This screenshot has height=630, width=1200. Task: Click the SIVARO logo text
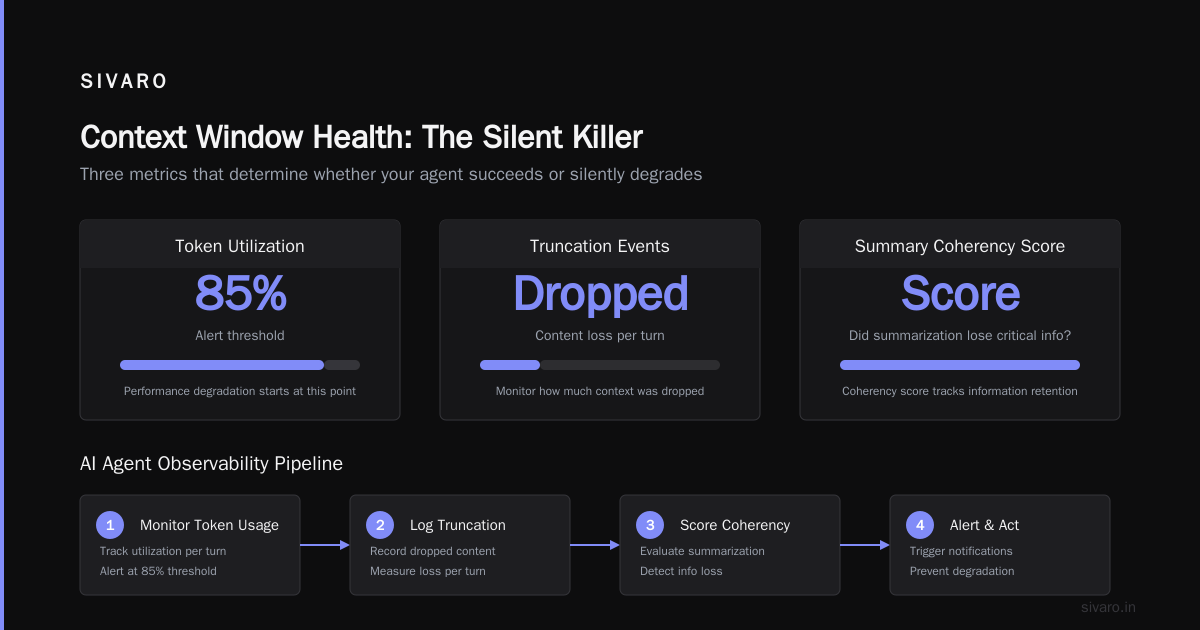pyautogui.click(x=124, y=82)
